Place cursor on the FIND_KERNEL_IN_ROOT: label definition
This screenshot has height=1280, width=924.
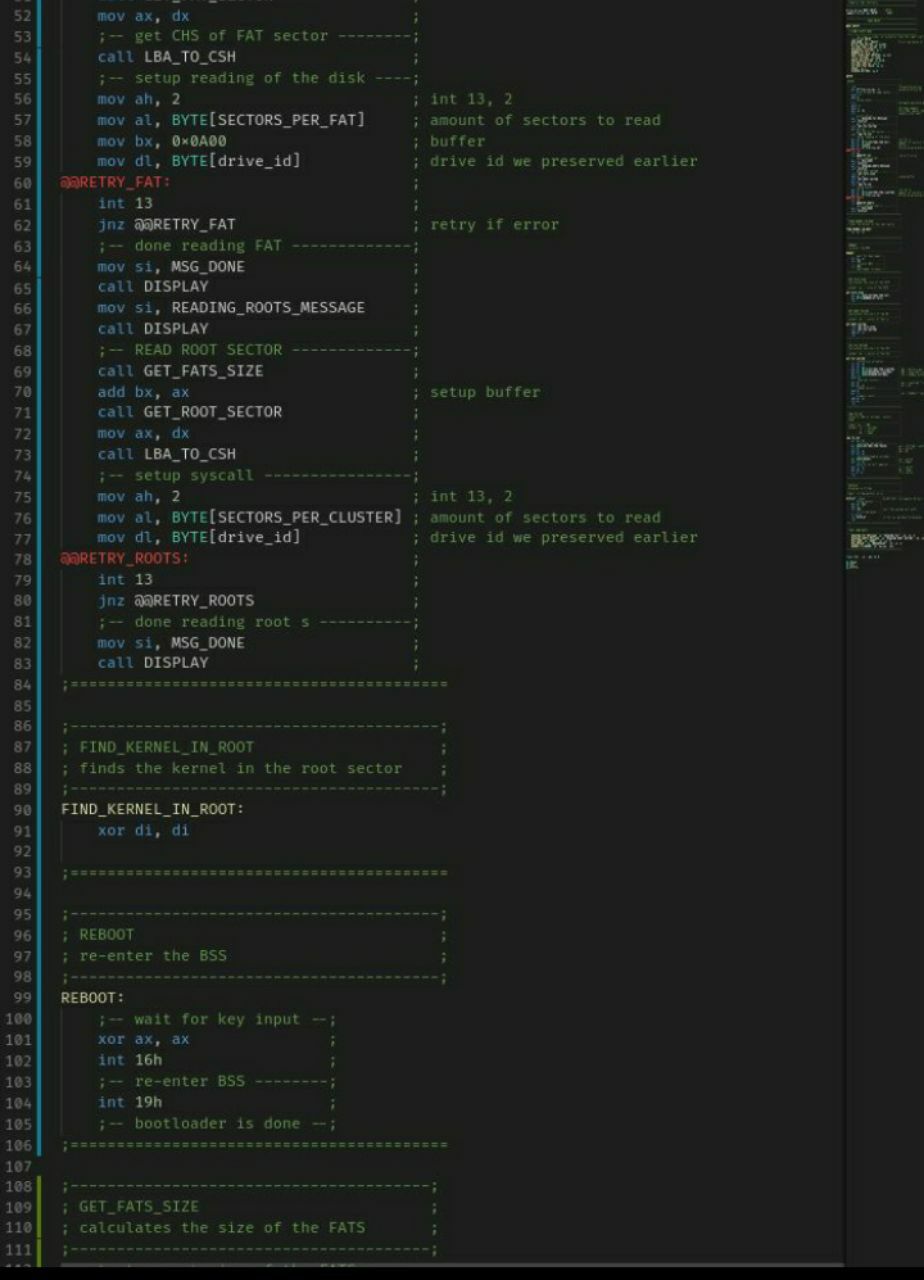pyautogui.click(x=152, y=810)
